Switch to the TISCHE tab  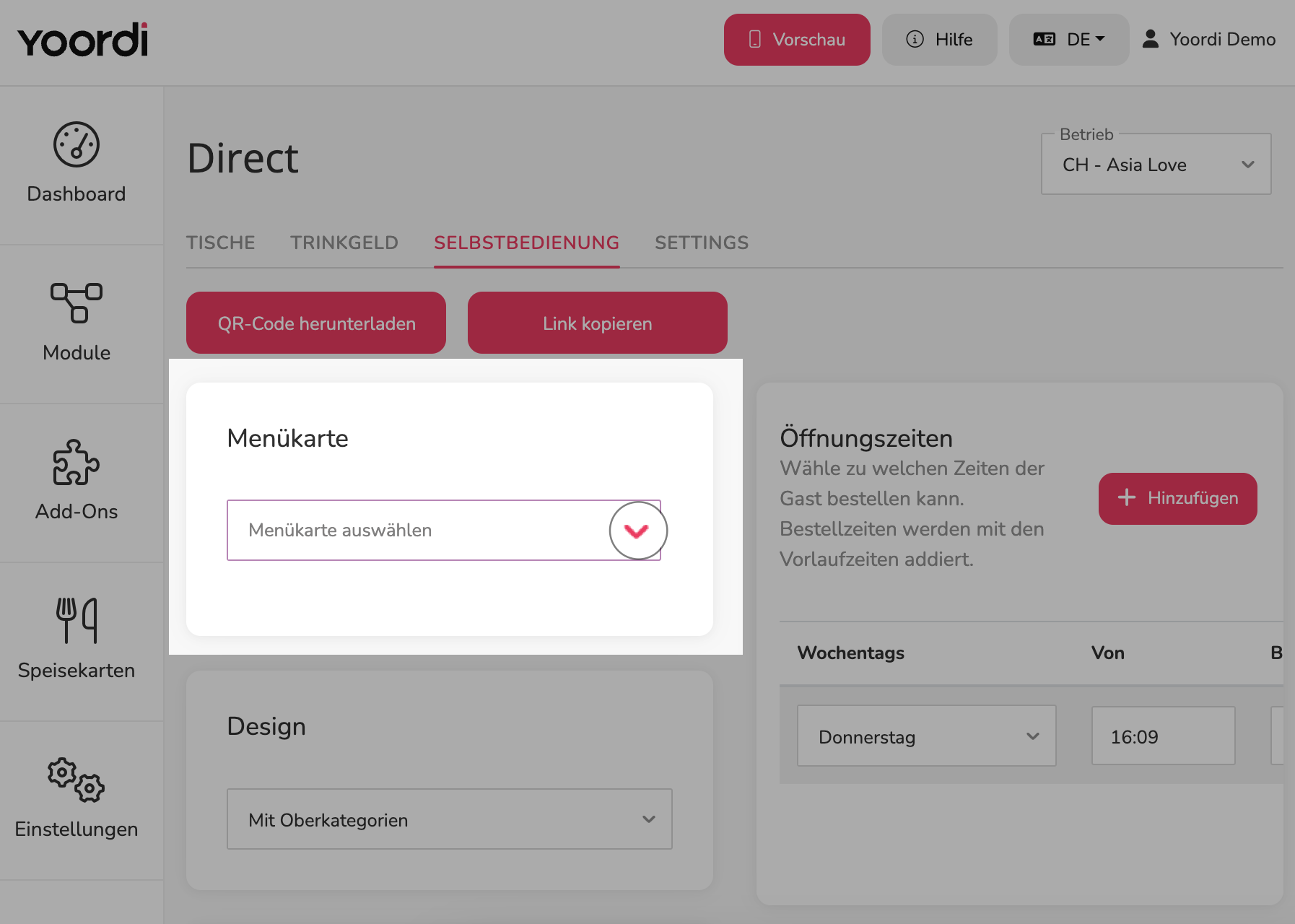coord(221,243)
